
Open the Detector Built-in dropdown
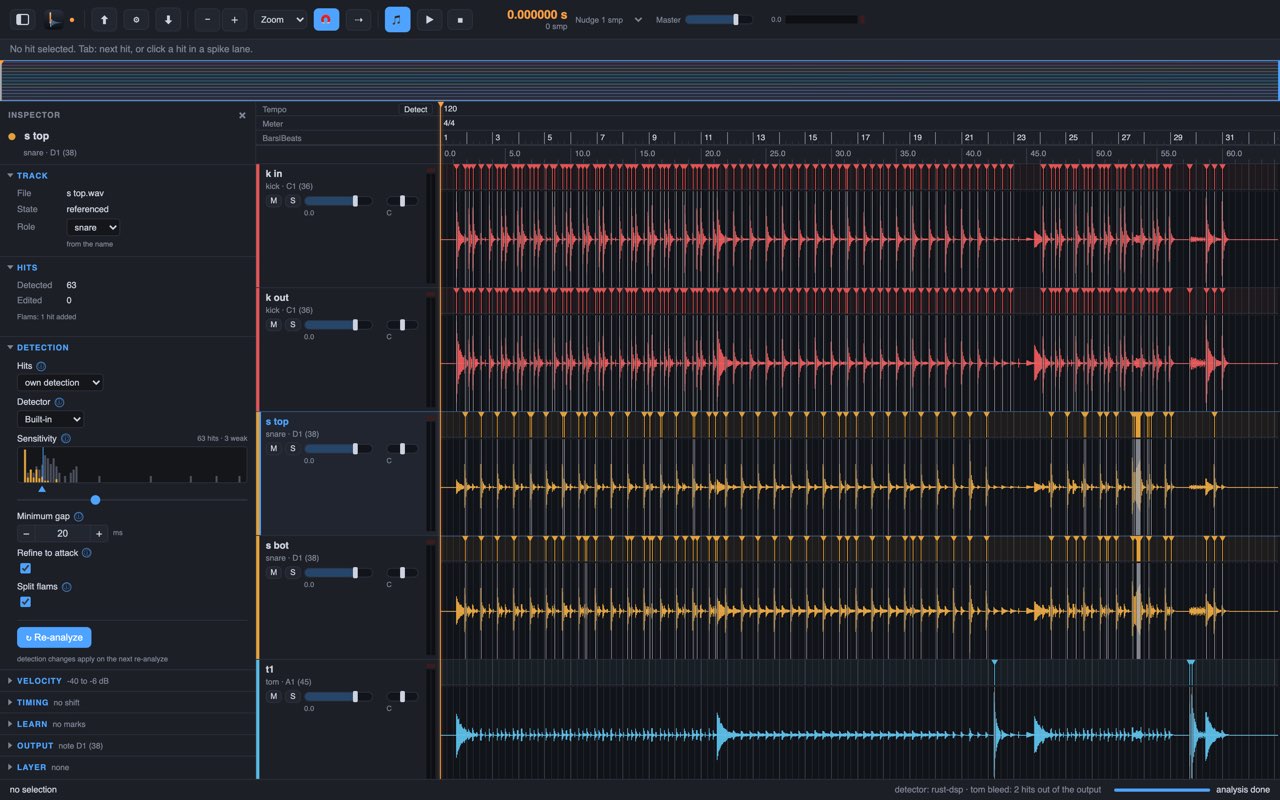pos(50,419)
